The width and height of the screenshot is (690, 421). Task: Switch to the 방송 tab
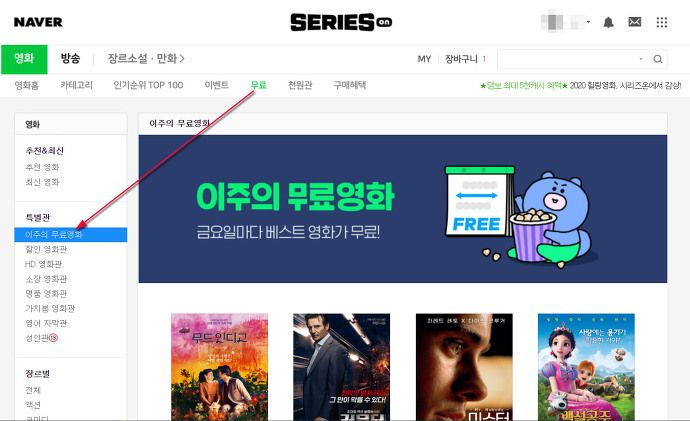click(x=70, y=59)
